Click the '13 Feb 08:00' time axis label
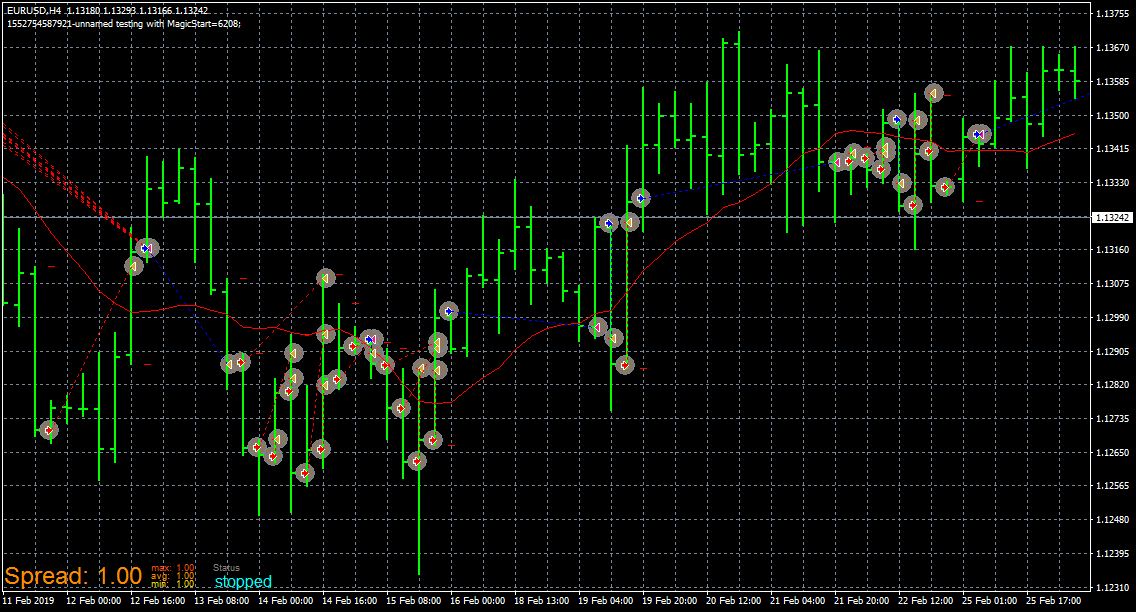This screenshot has height=612, width=1136. [222, 600]
